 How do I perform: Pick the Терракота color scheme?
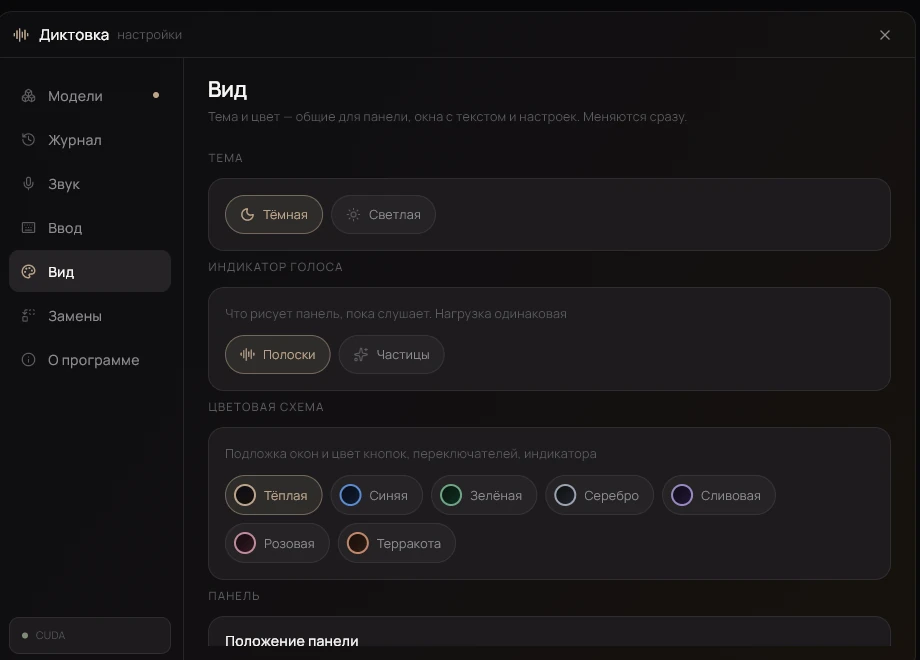pos(397,543)
